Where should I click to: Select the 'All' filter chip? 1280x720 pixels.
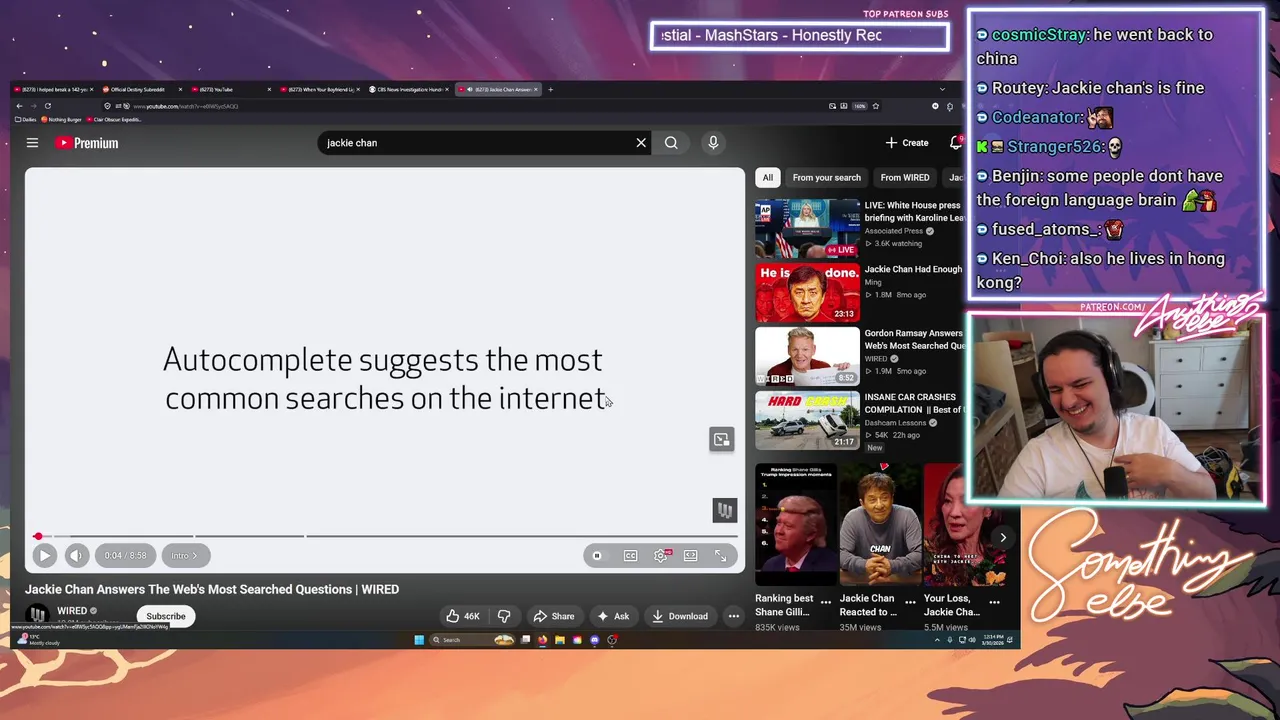[767, 178]
